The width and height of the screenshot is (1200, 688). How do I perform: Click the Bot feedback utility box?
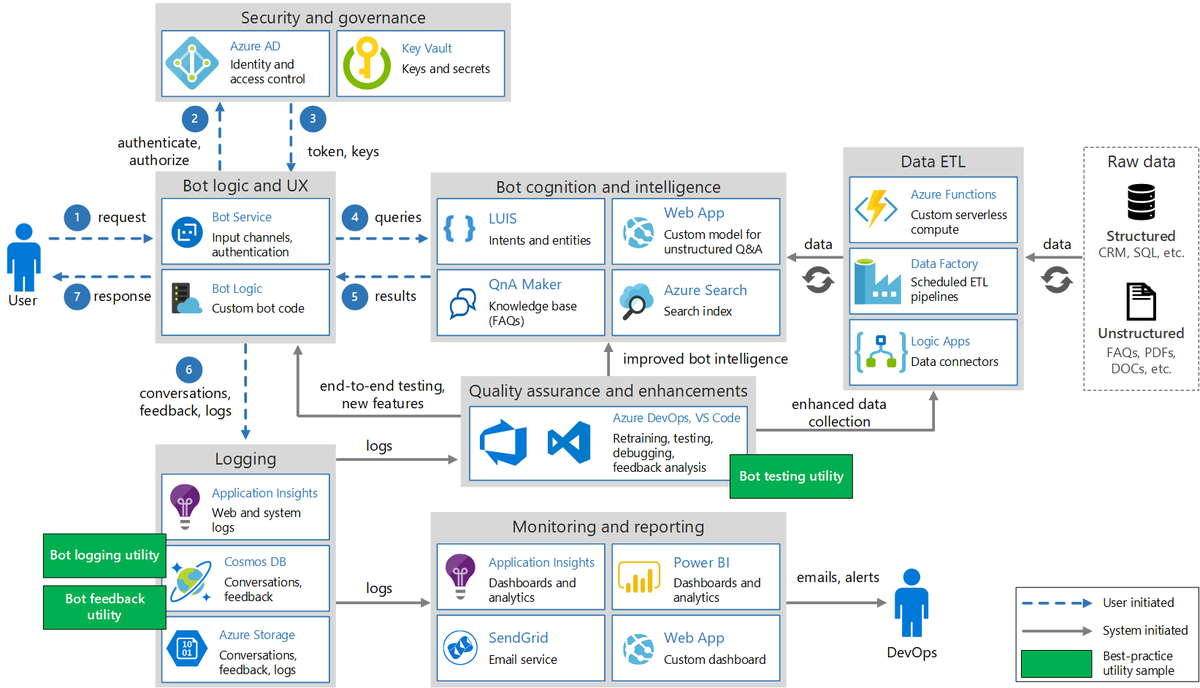105,607
